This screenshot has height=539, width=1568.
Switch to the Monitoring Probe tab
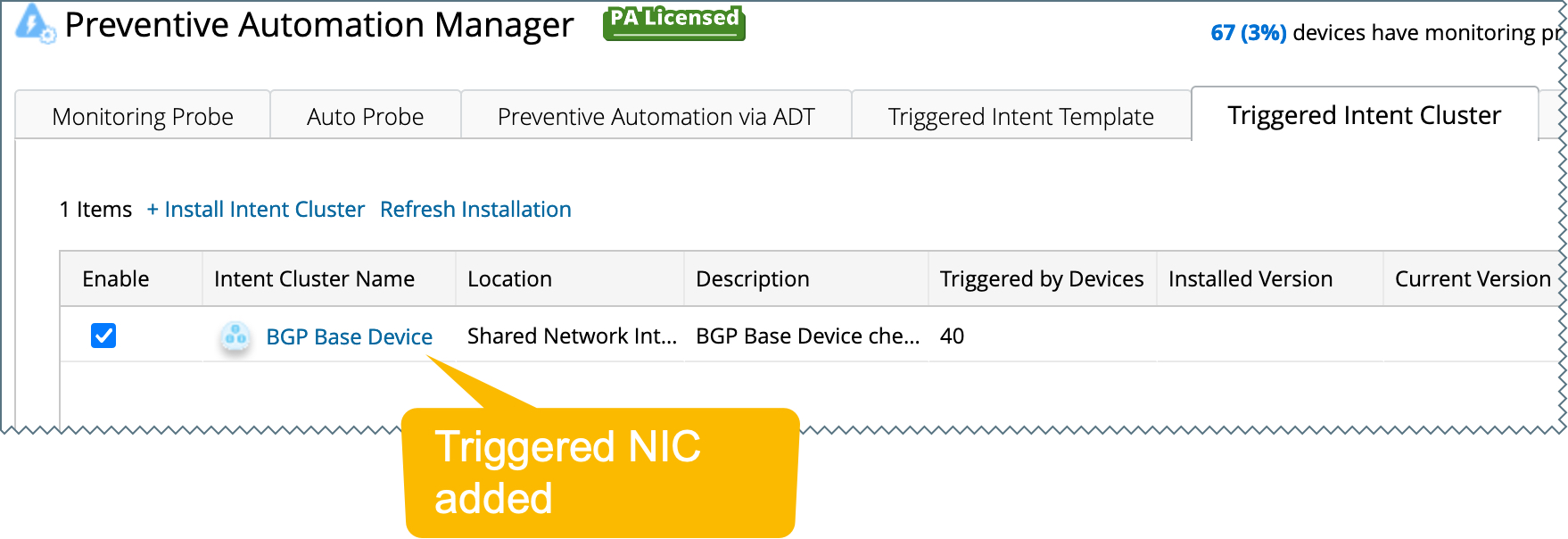[x=143, y=117]
